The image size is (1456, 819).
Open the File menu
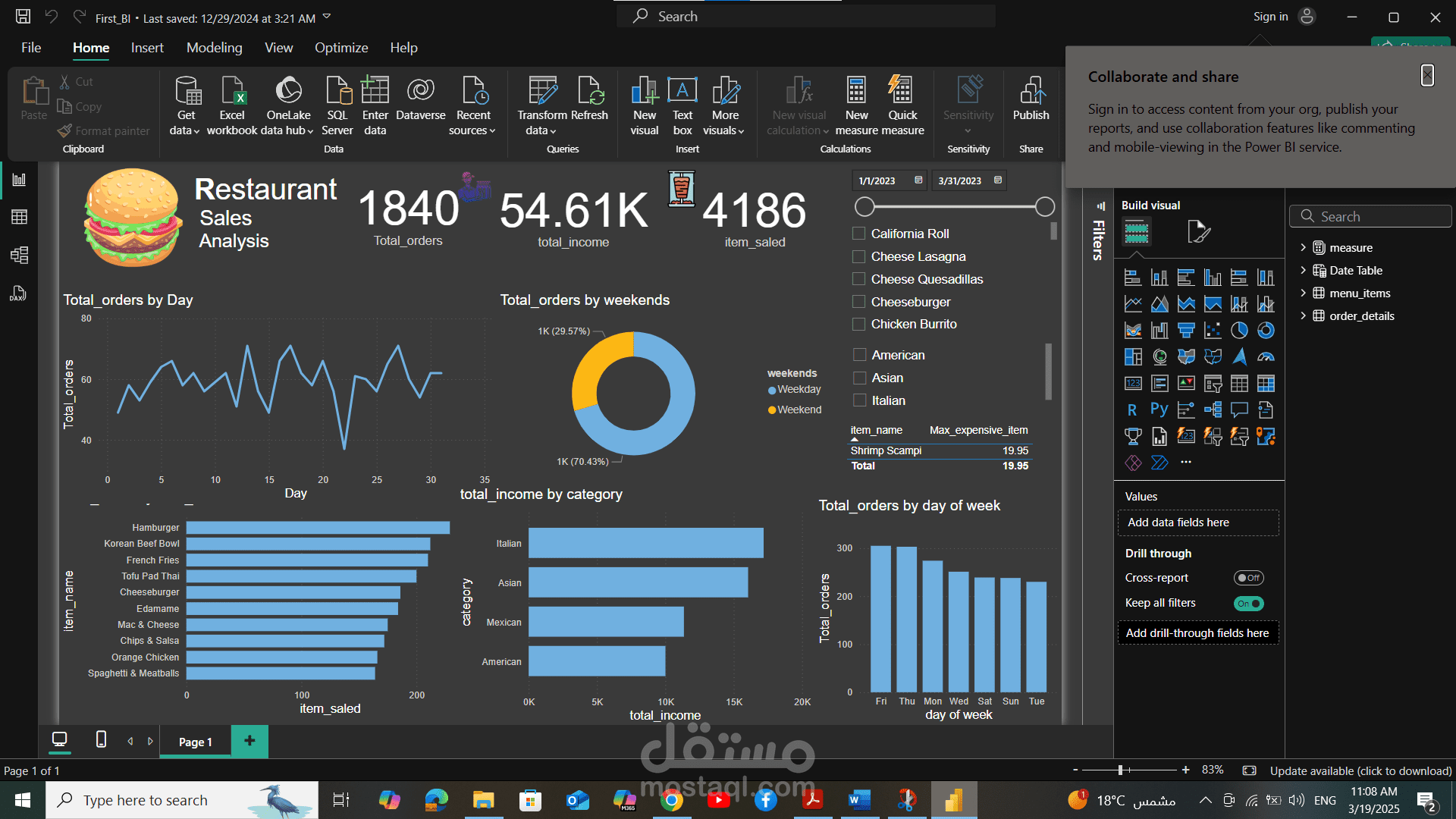click(31, 48)
